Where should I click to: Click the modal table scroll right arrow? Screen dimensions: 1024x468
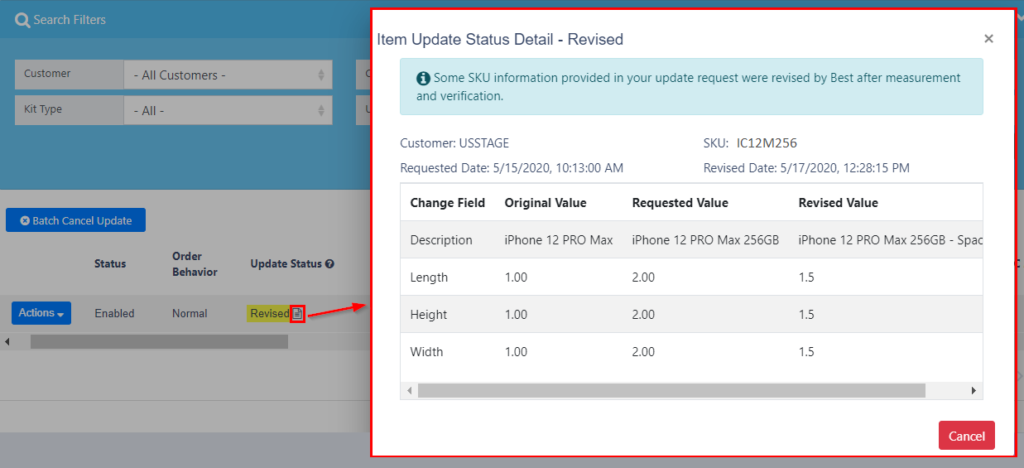(974, 390)
